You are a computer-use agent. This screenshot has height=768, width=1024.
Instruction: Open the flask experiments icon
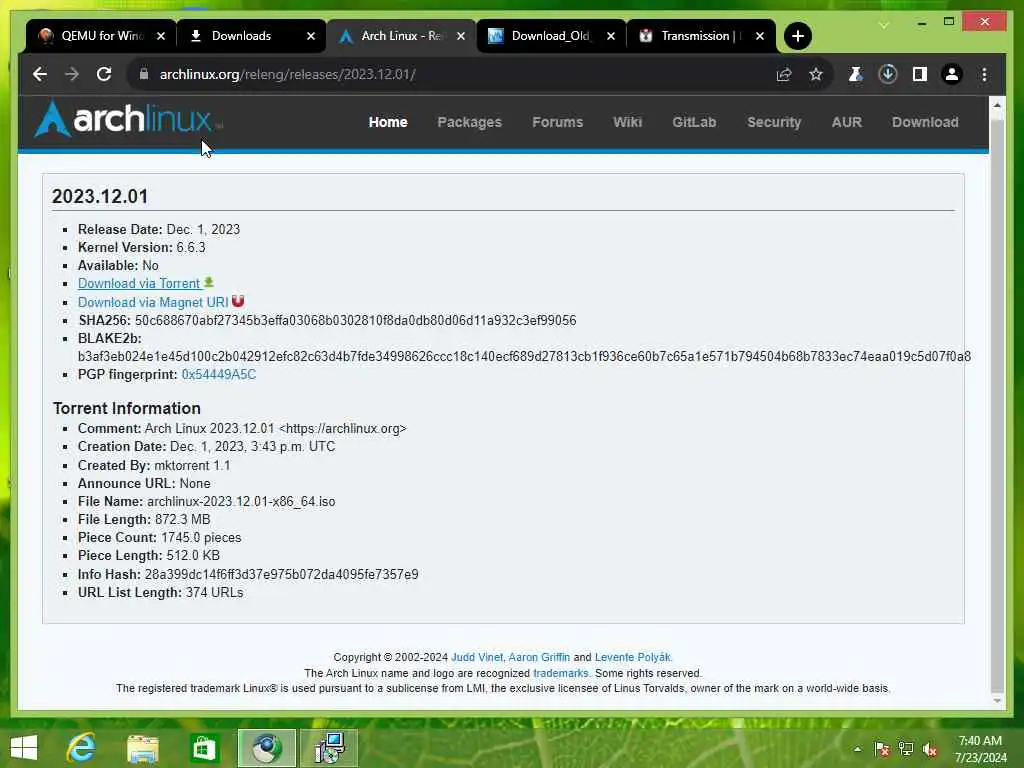click(x=855, y=74)
